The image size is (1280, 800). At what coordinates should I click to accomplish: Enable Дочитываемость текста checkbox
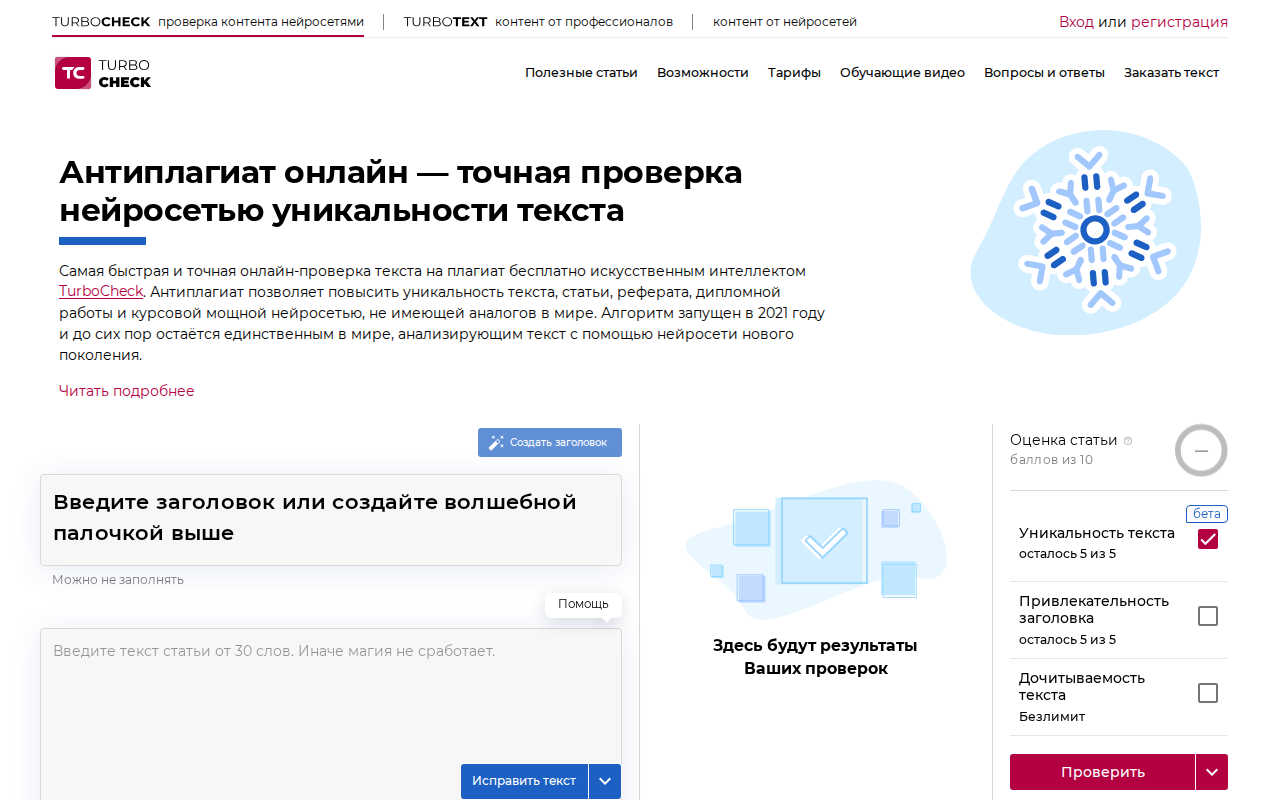[1208, 693]
